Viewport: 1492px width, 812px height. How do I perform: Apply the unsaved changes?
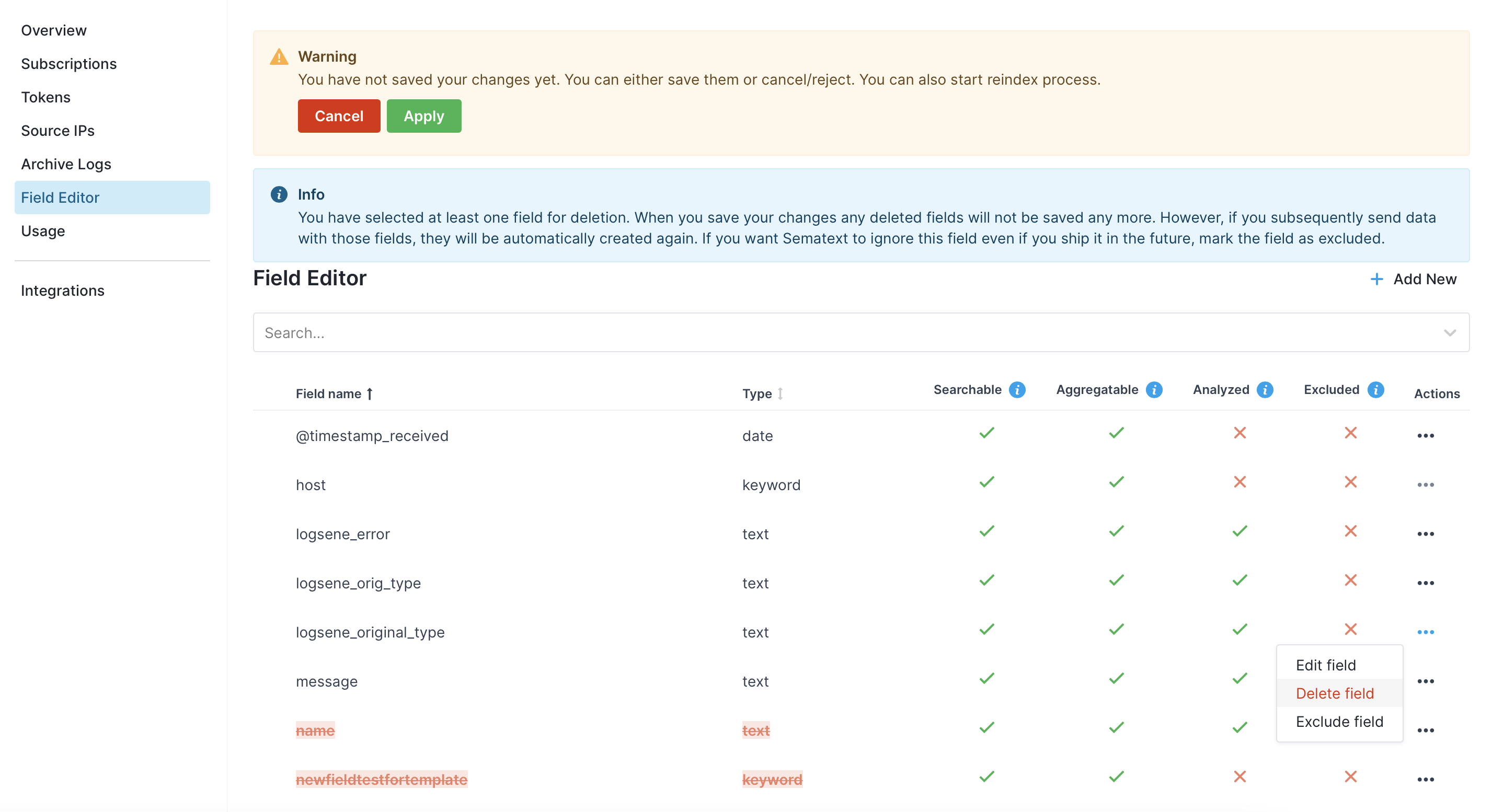(x=424, y=116)
